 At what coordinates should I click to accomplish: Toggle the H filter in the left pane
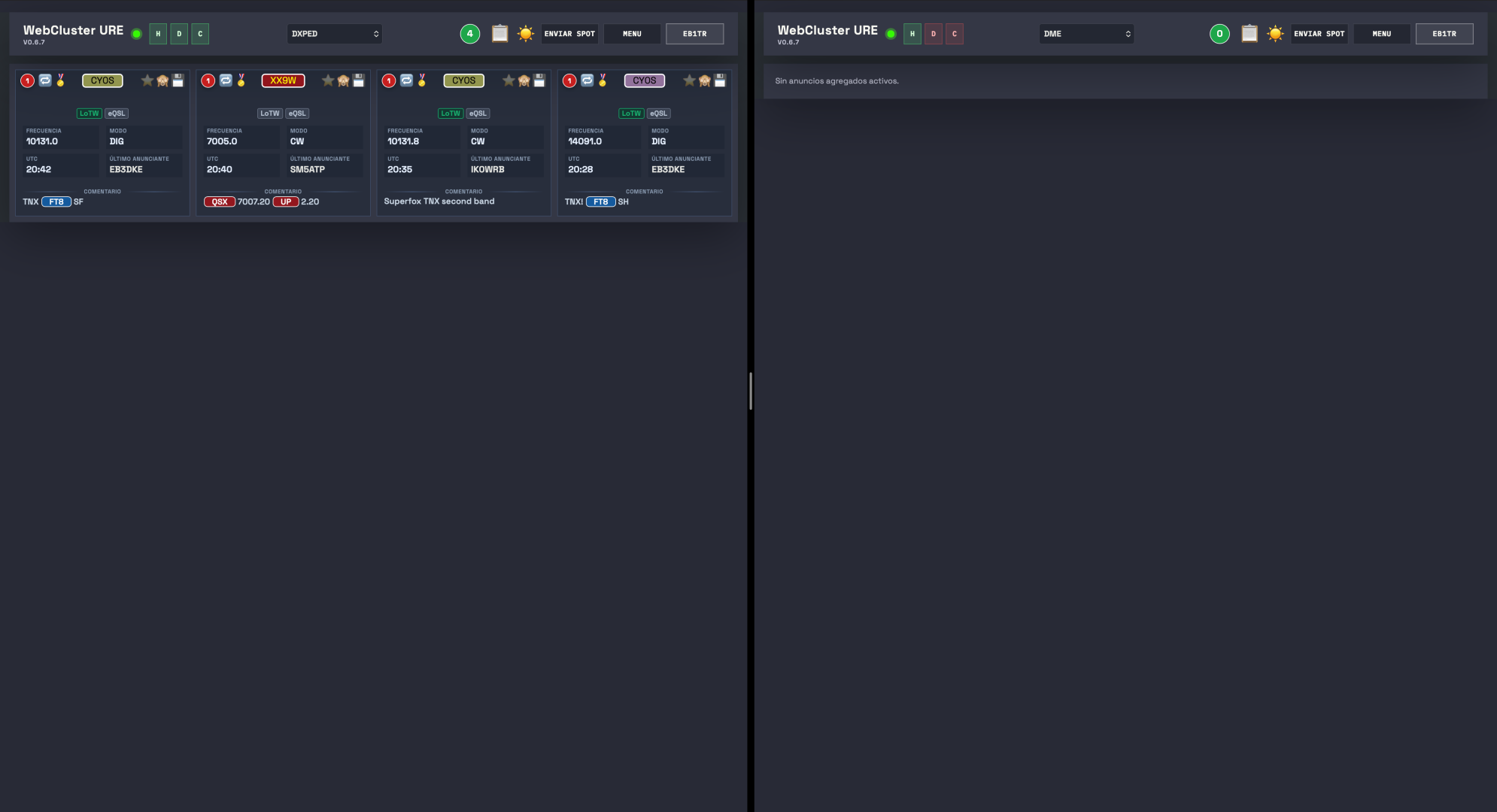[158, 34]
